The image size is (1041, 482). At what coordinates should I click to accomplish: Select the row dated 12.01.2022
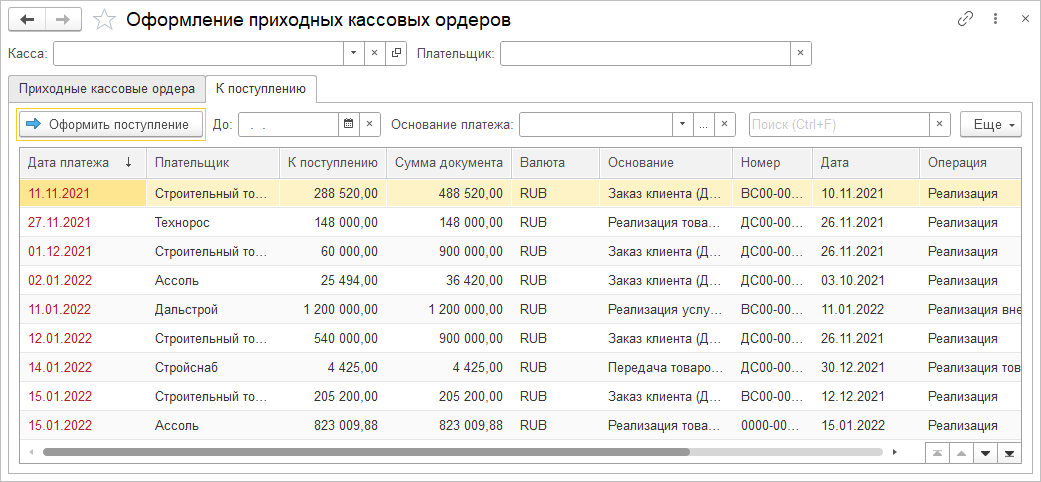click(x=520, y=339)
